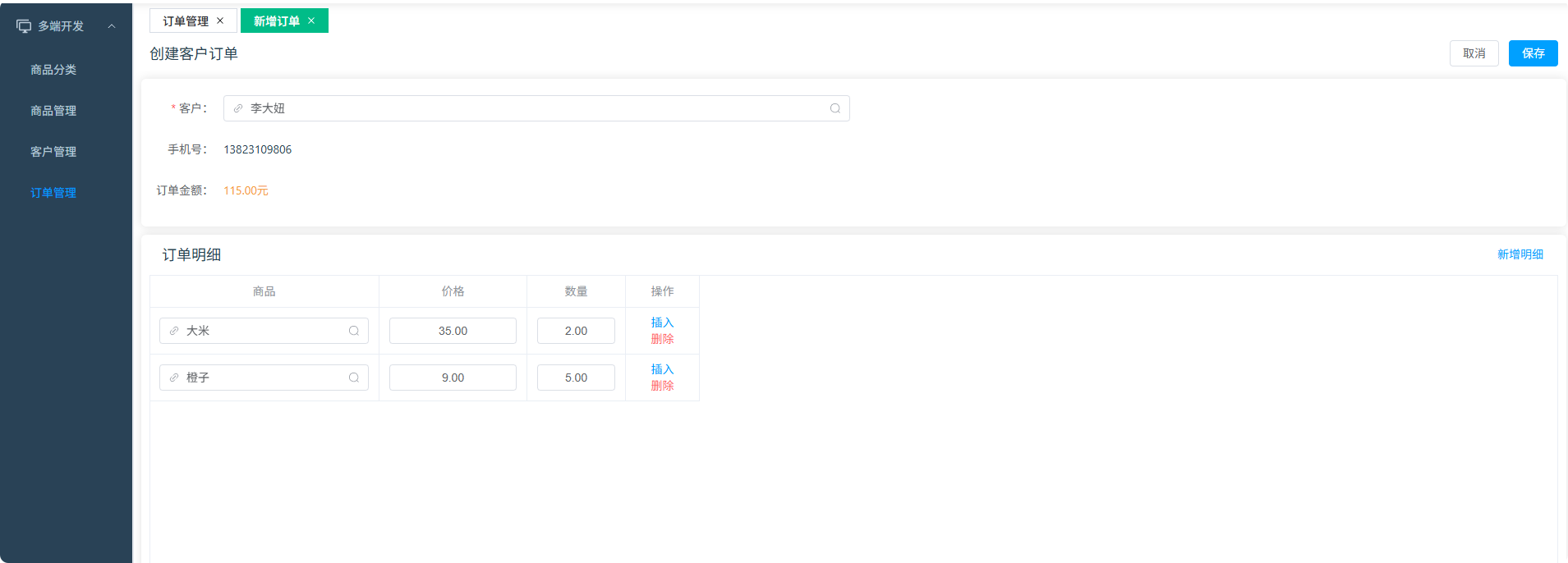Save the customer order
The height and width of the screenshot is (563, 1568).
(x=1533, y=53)
